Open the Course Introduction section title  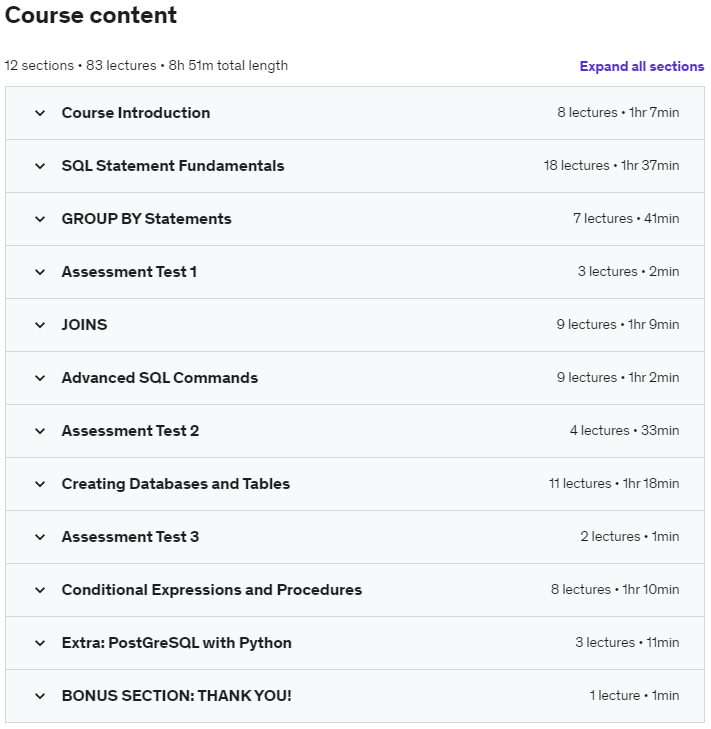136,113
